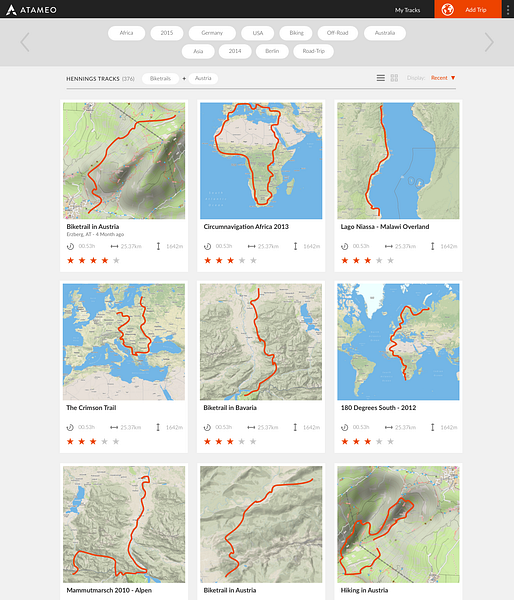Image resolution: width=514 pixels, height=600 pixels.
Task: Open the Recent display dropdown
Action: point(443,78)
